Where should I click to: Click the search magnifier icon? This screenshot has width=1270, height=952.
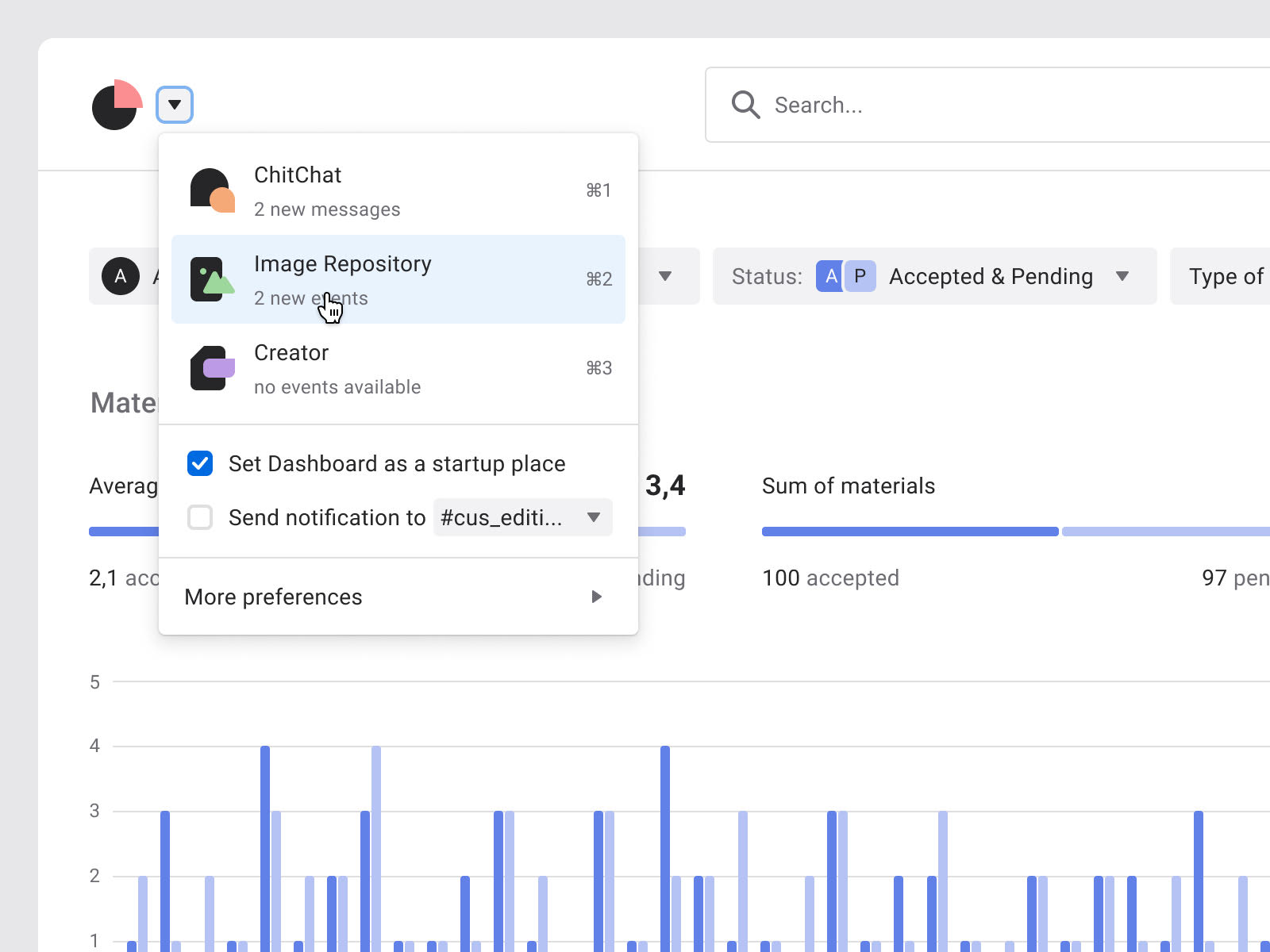tap(745, 105)
